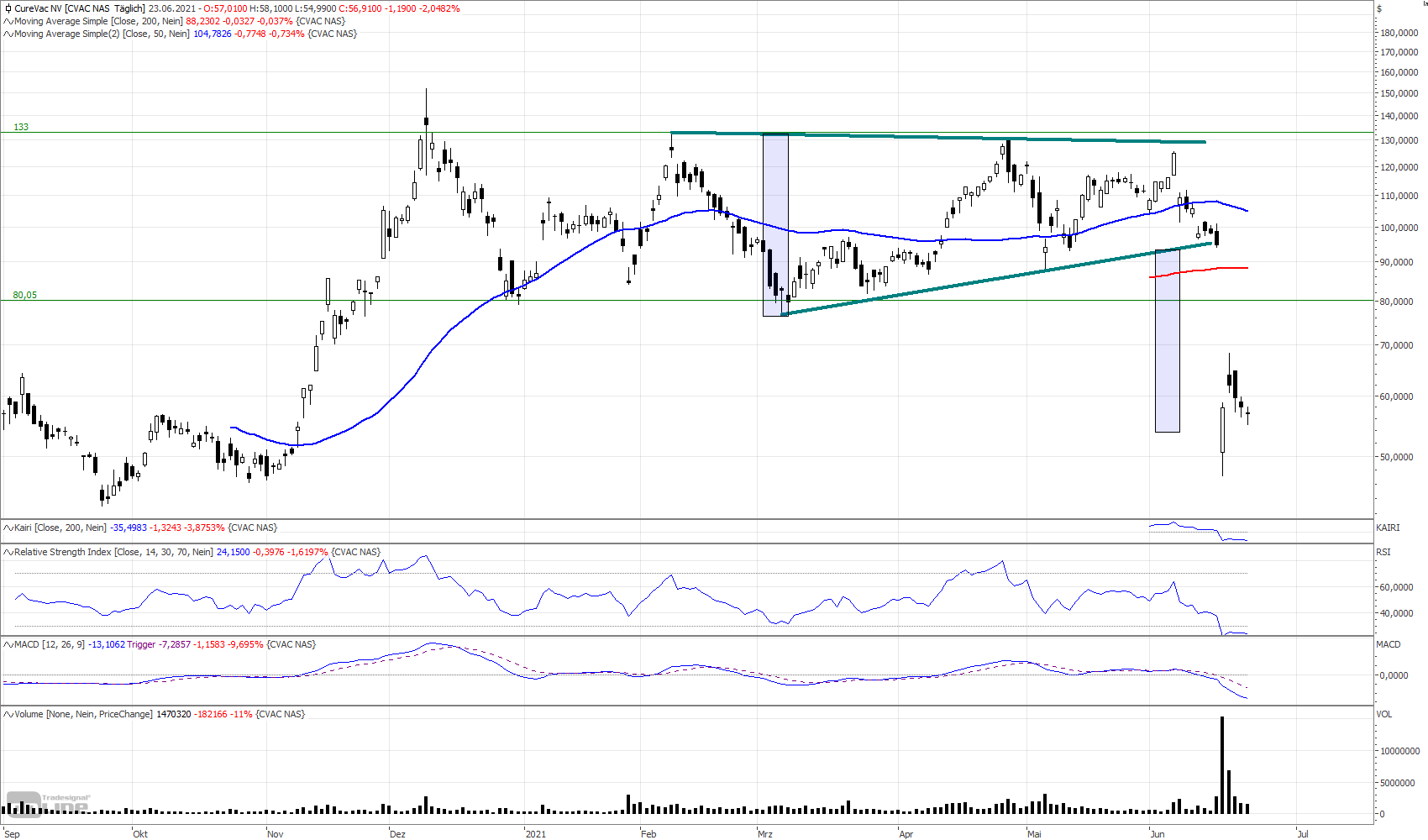The width and height of the screenshot is (1428, 840).
Task: Click the VOL panel axis label
Action: click(x=1384, y=714)
